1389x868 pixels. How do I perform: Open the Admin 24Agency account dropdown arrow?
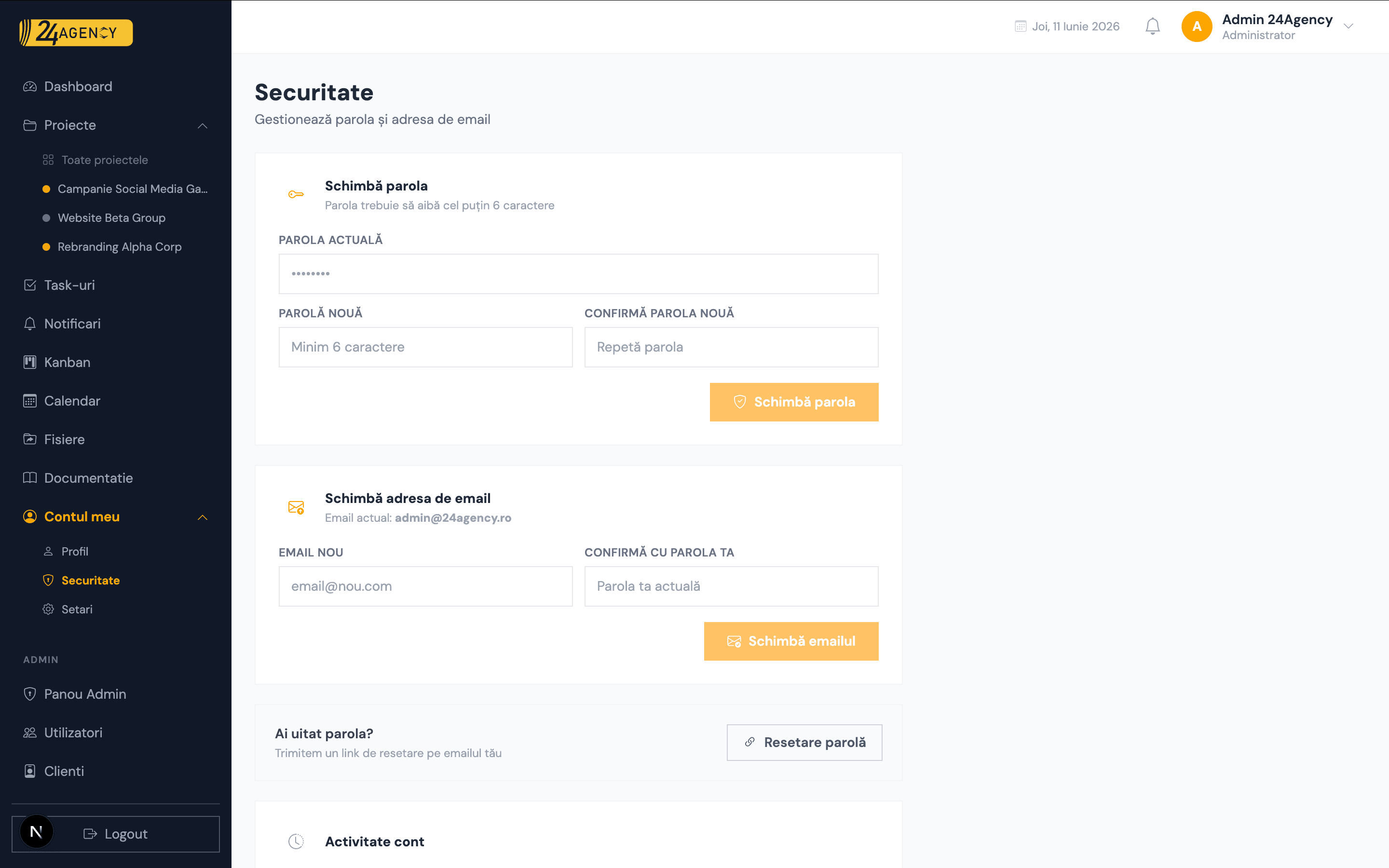(x=1349, y=27)
